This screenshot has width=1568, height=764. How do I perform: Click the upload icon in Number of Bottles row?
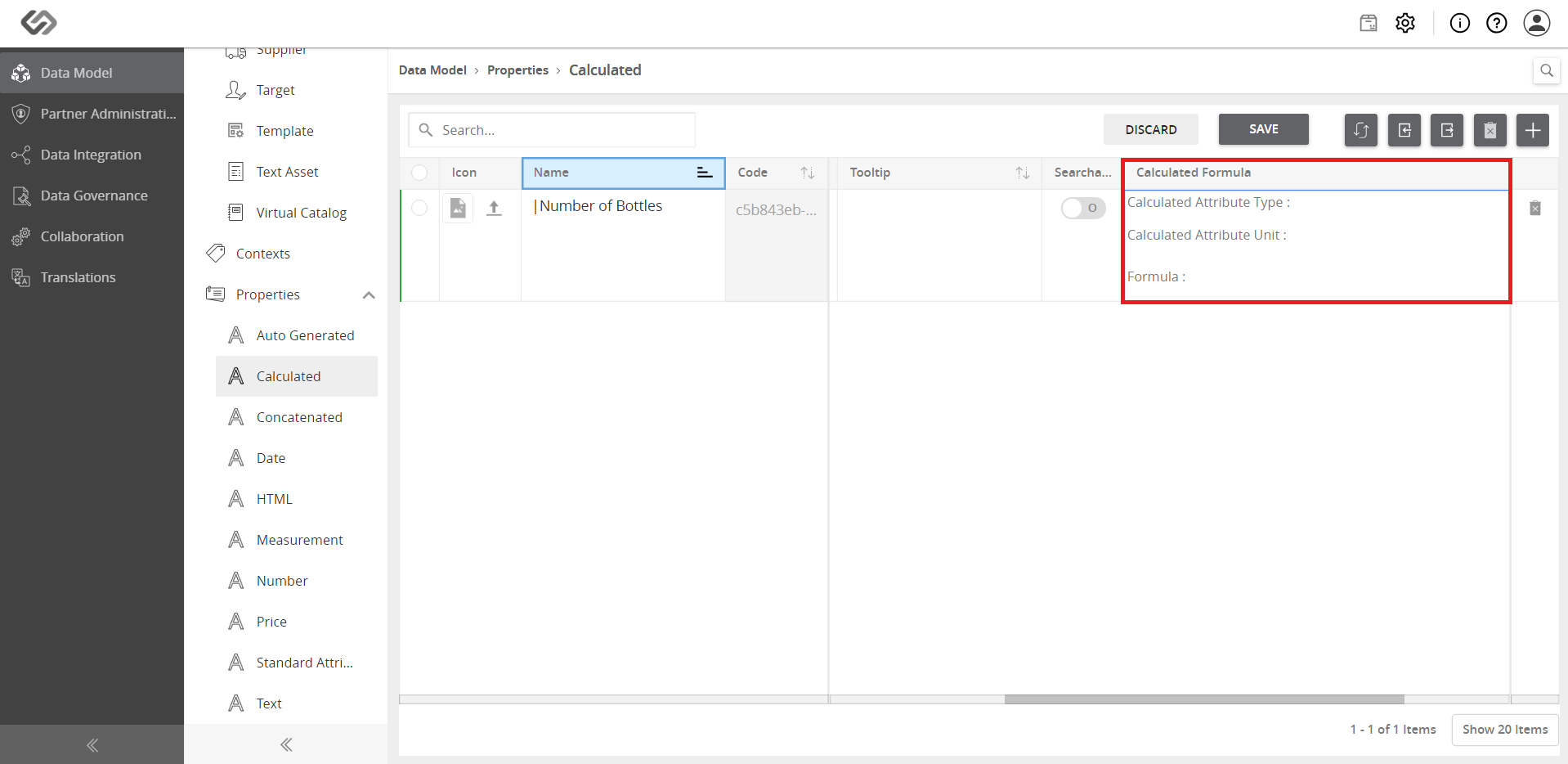[494, 209]
